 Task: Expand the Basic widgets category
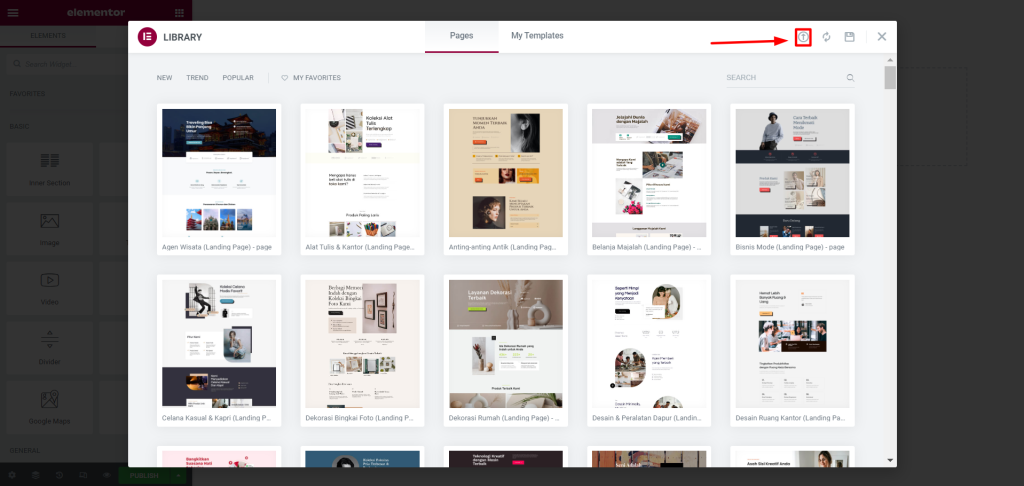(20, 126)
